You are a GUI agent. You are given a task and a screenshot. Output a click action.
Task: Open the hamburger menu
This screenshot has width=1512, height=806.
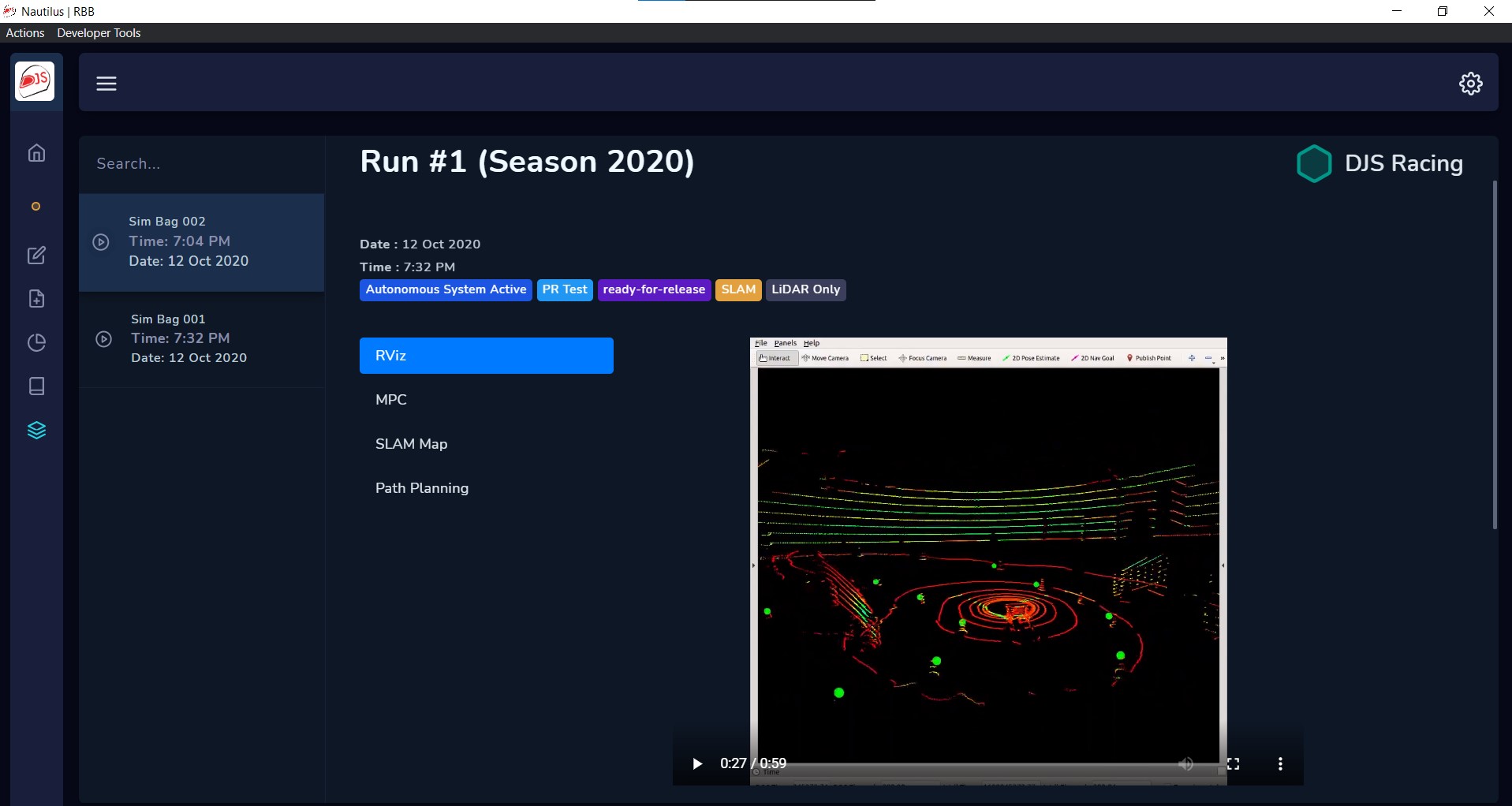pos(106,84)
